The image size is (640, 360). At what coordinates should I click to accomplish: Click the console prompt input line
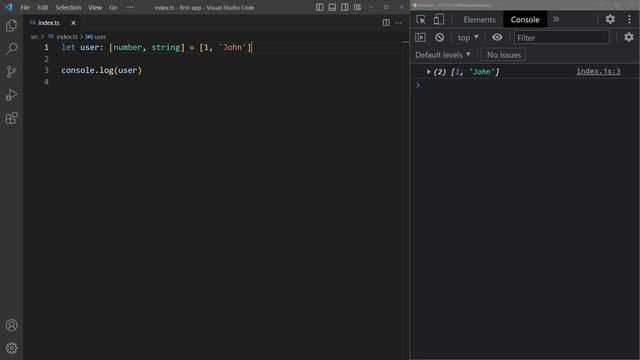527,85
